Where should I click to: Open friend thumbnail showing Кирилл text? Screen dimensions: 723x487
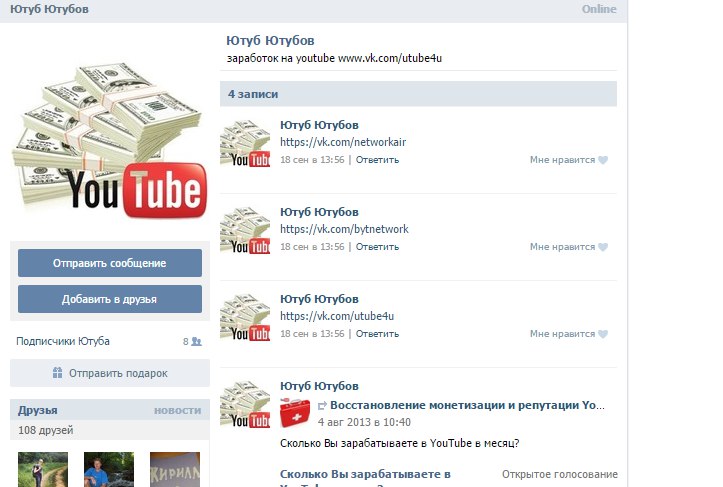coord(175,469)
